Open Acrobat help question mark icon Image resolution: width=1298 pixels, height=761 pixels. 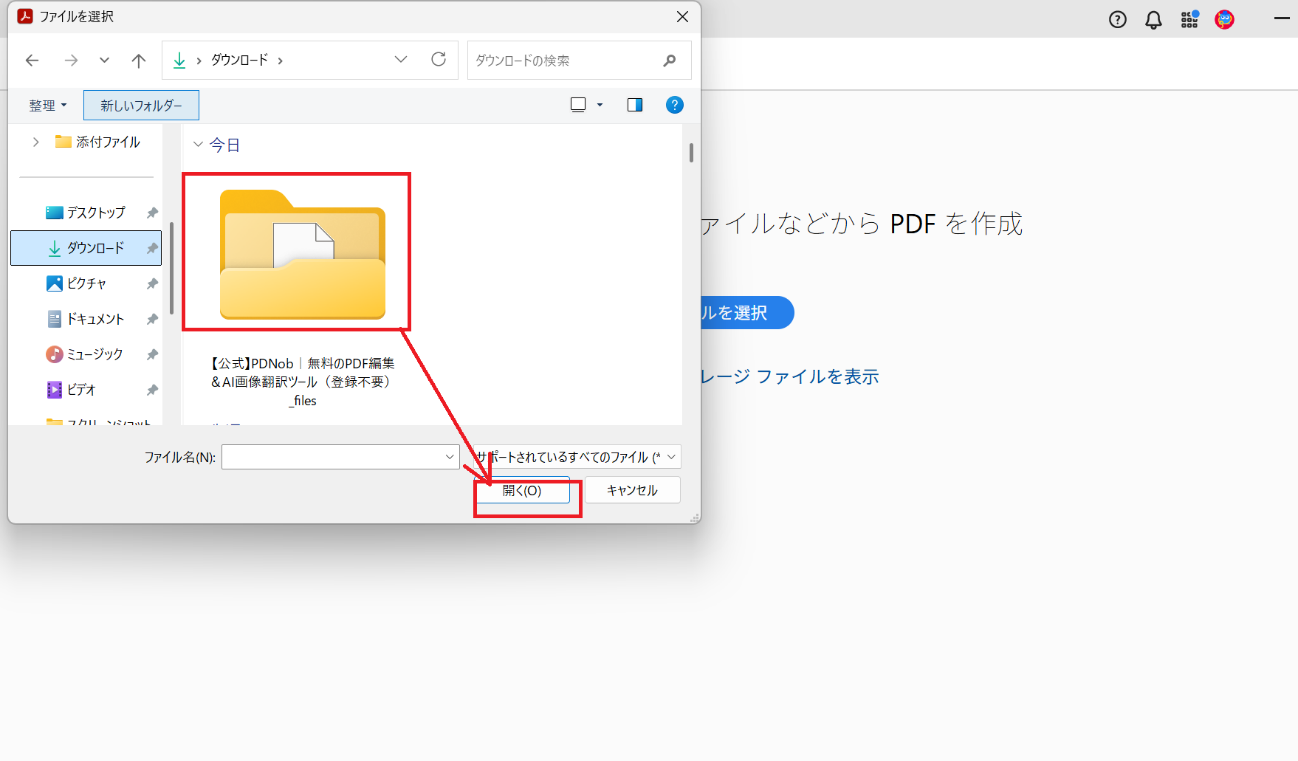tap(1118, 20)
